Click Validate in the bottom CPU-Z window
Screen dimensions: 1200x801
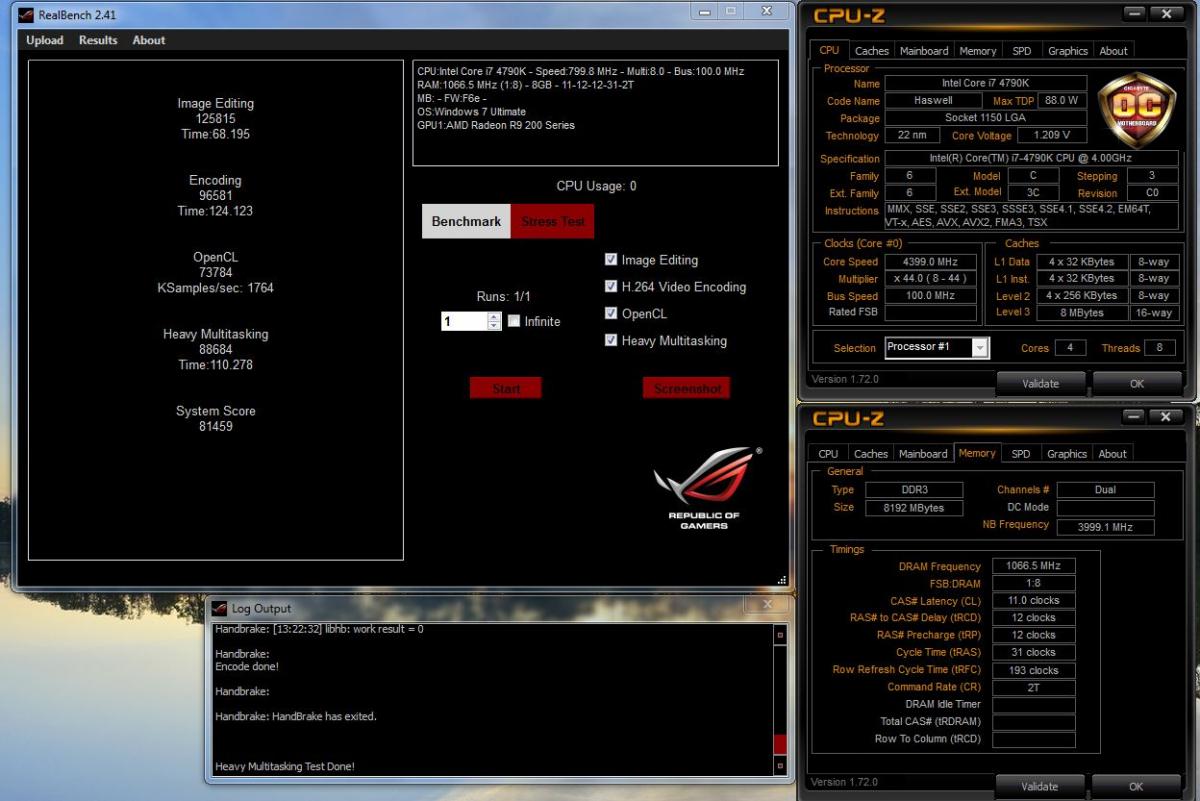pos(1040,787)
